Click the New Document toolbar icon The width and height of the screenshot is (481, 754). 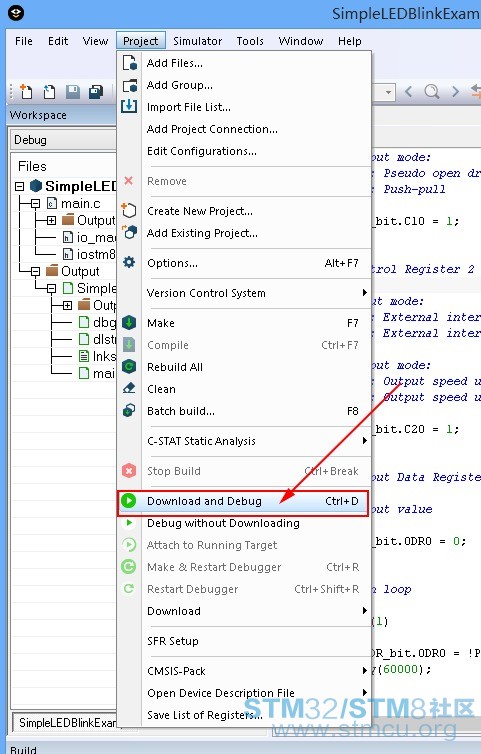[x=26, y=91]
